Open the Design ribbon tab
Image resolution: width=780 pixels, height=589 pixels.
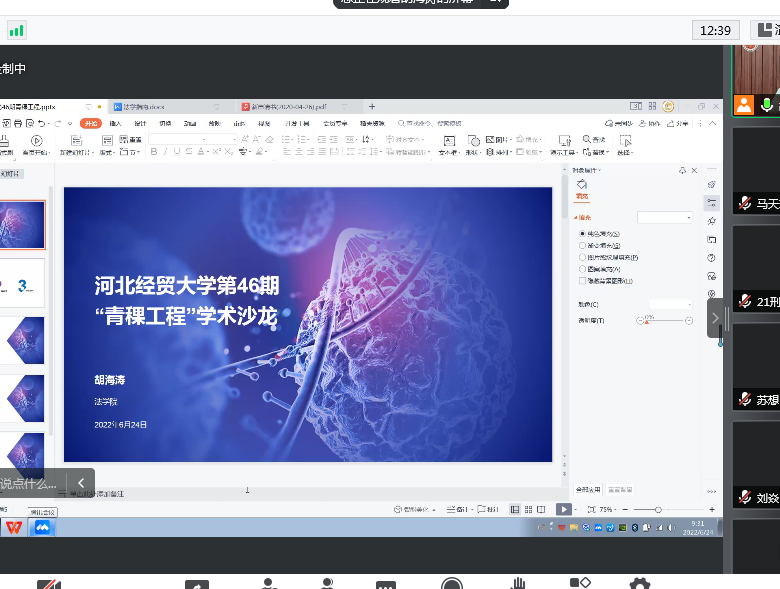click(x=140, y=123)
